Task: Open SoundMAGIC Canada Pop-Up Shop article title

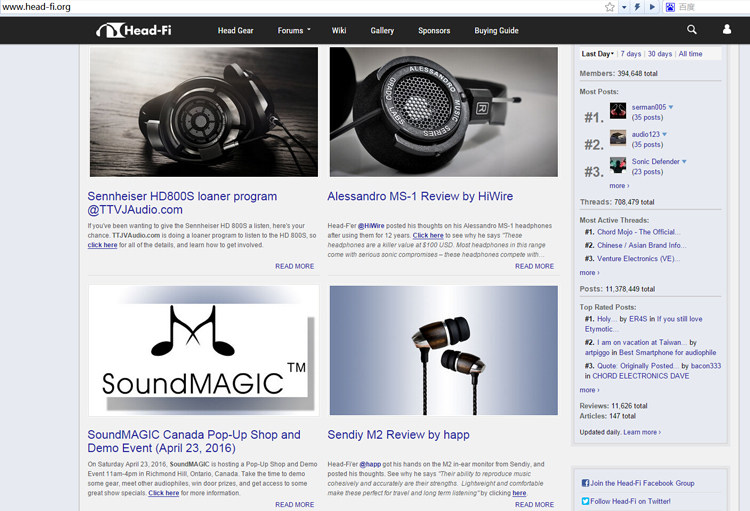Action: point(194,441)
